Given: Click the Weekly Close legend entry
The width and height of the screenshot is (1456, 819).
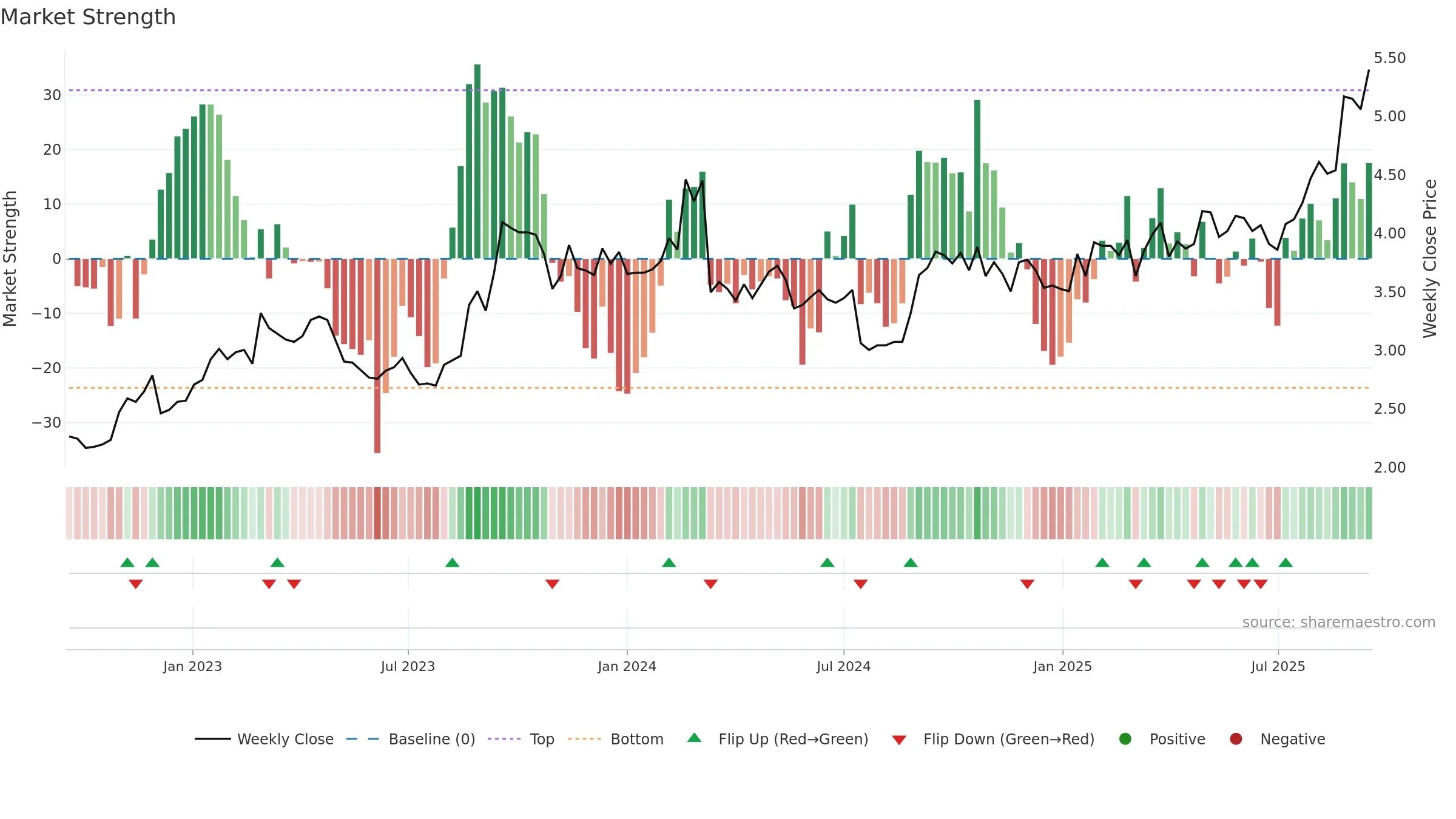Looking at the screenshot, I should 264,739.
